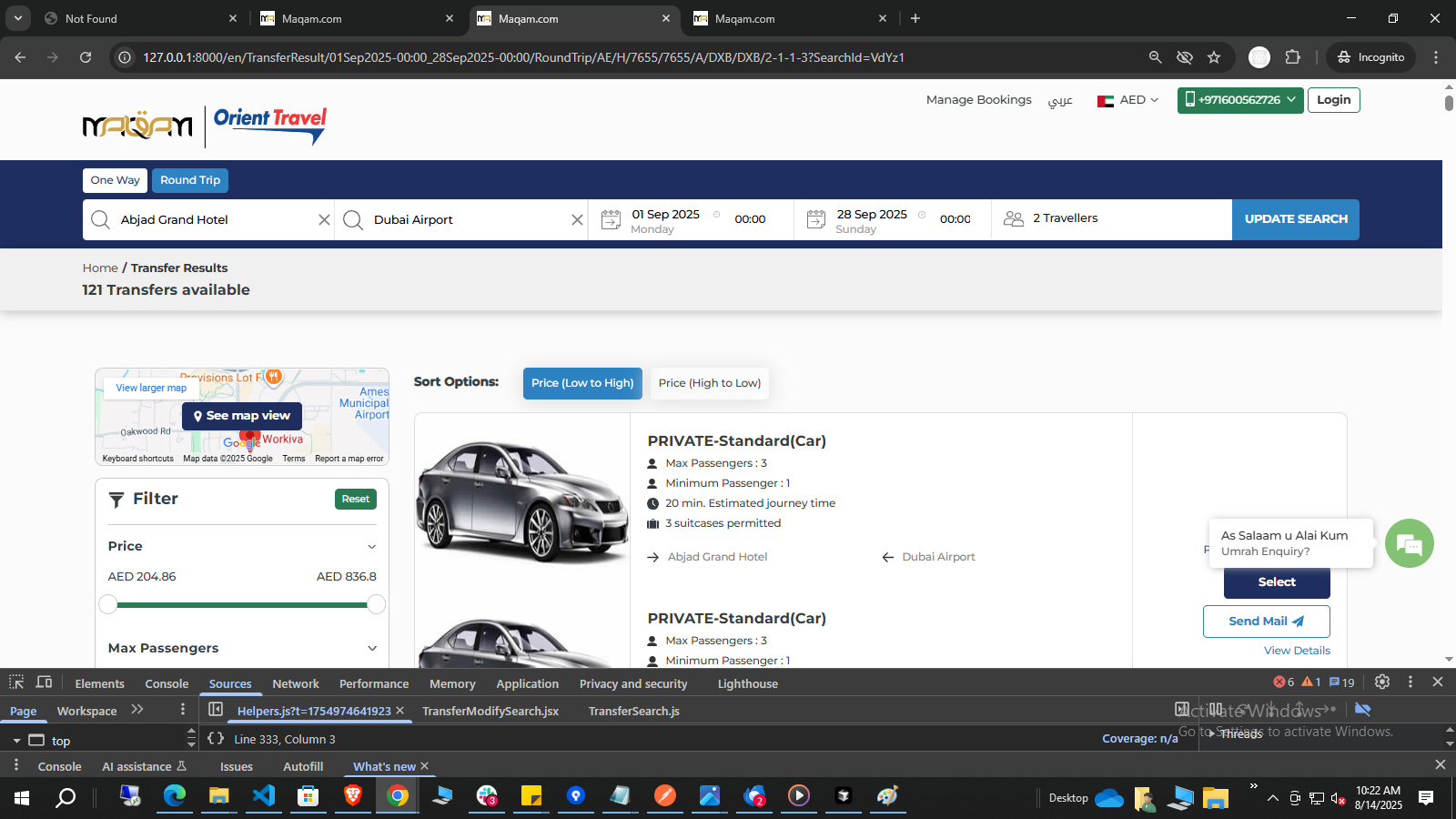The width and height of the screenshot is (1456, 819).
Task: Click the green chat bubble icon
Action: point(1409,543)
